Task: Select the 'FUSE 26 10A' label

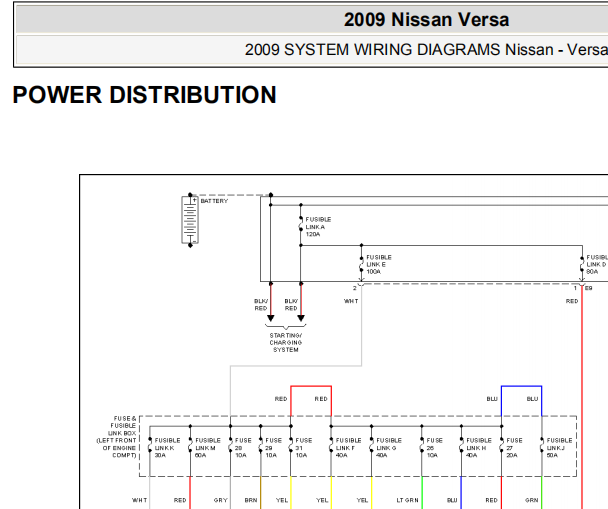Action: pos(434,448)
